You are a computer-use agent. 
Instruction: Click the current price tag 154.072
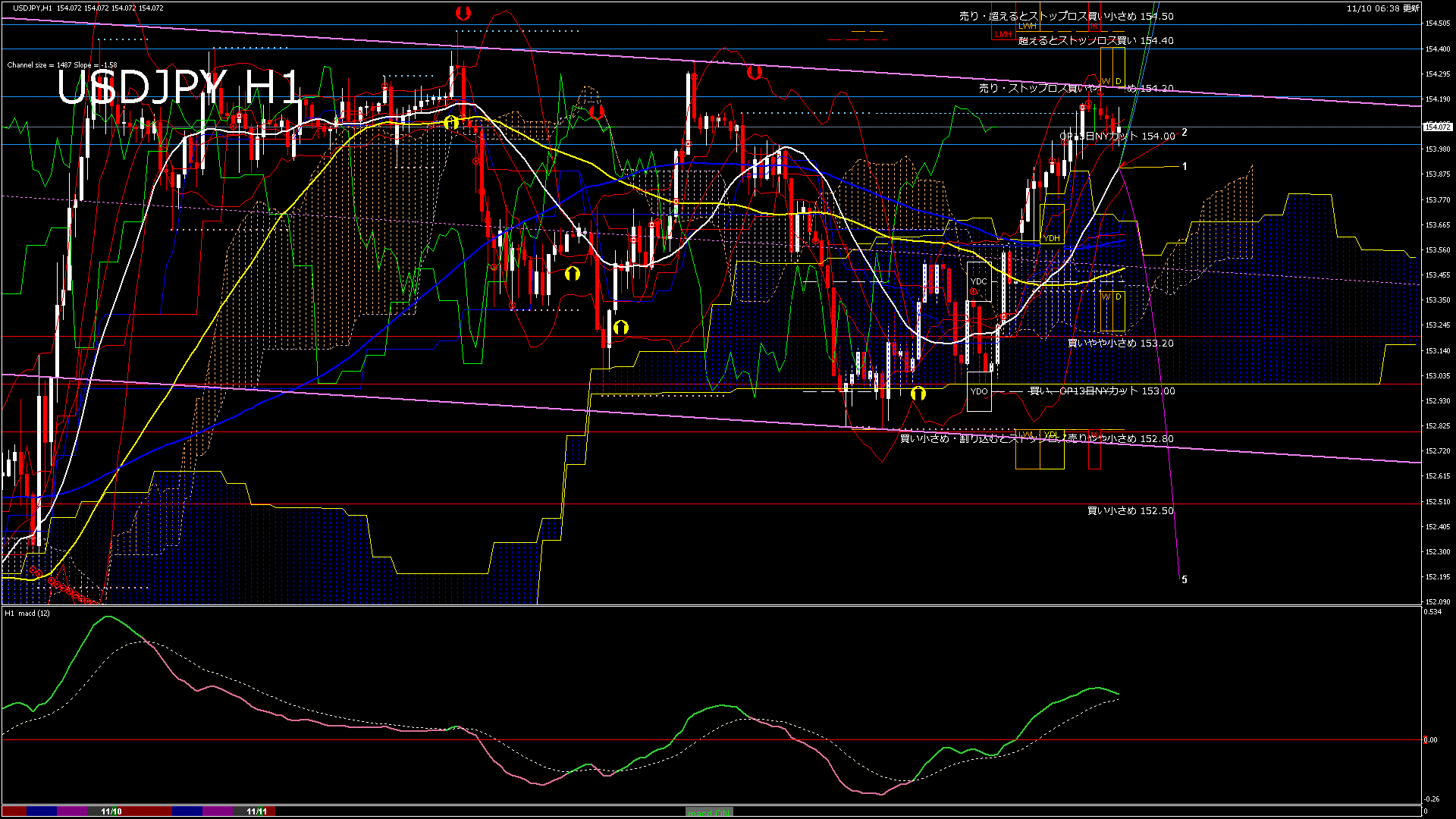1437,127
